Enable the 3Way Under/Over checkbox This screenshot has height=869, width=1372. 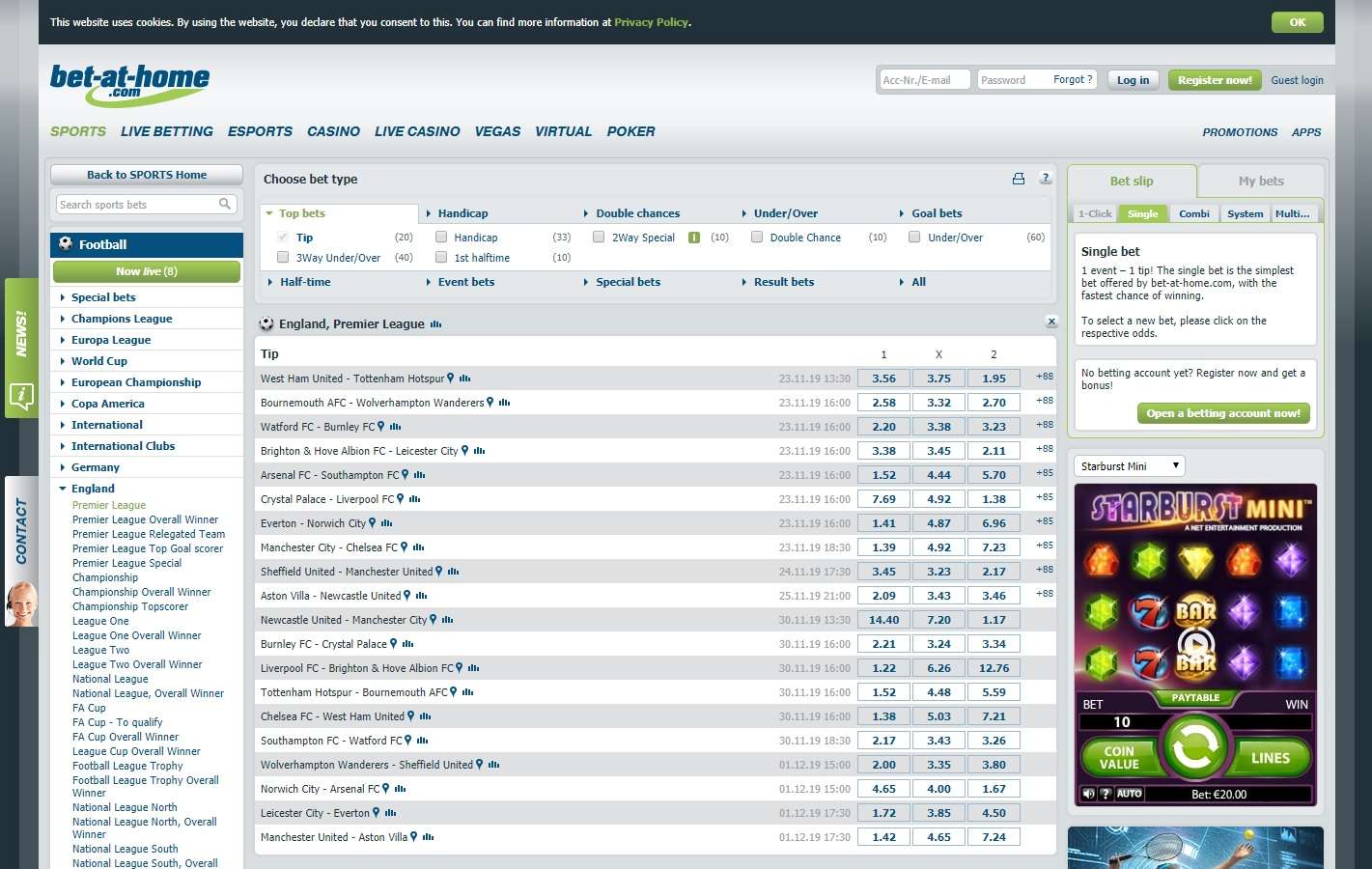point(283,258)
